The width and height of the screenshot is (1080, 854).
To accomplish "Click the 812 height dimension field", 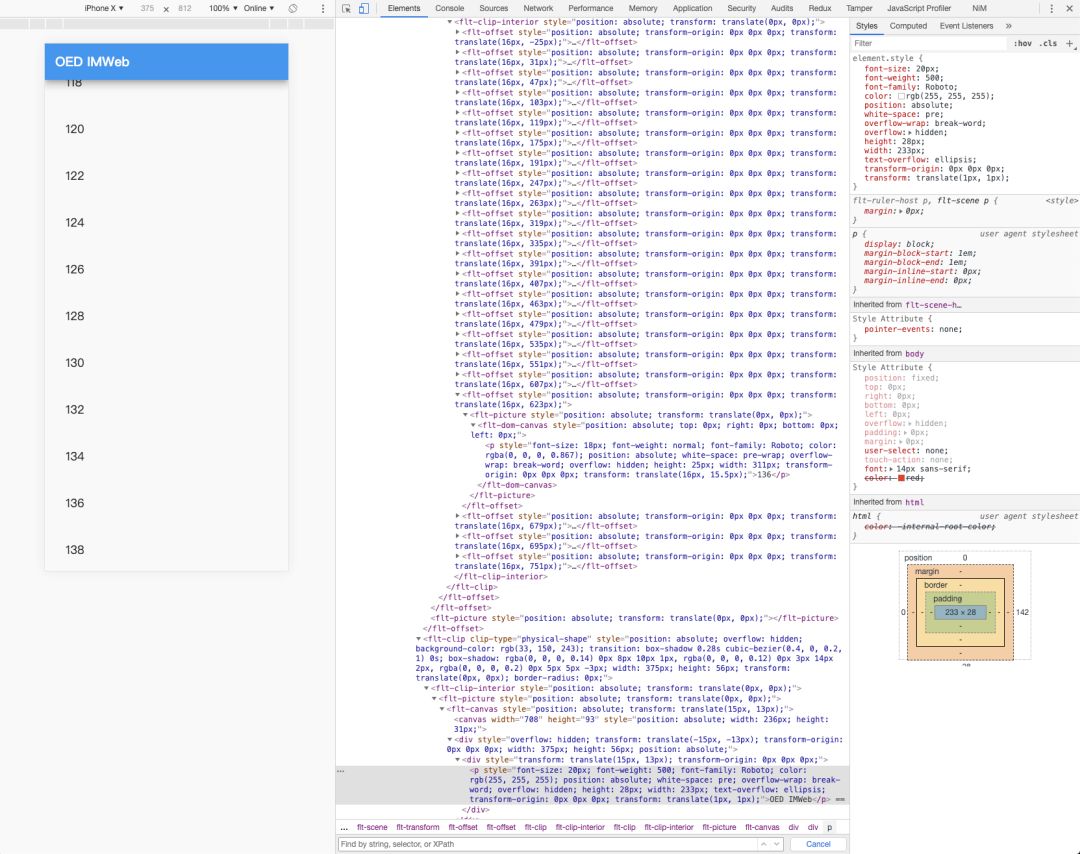I will pyautogui.click(x=185, y=8).
